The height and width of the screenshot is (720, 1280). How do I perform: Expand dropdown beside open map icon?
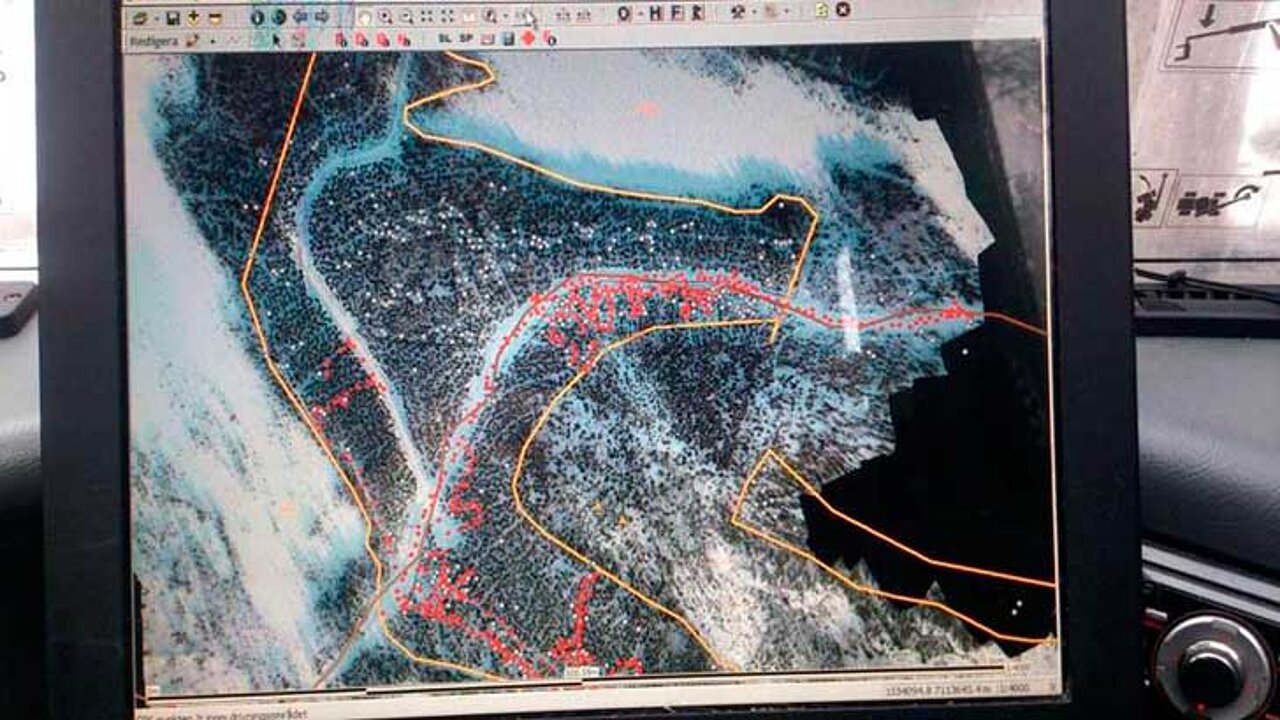(156, 18)
